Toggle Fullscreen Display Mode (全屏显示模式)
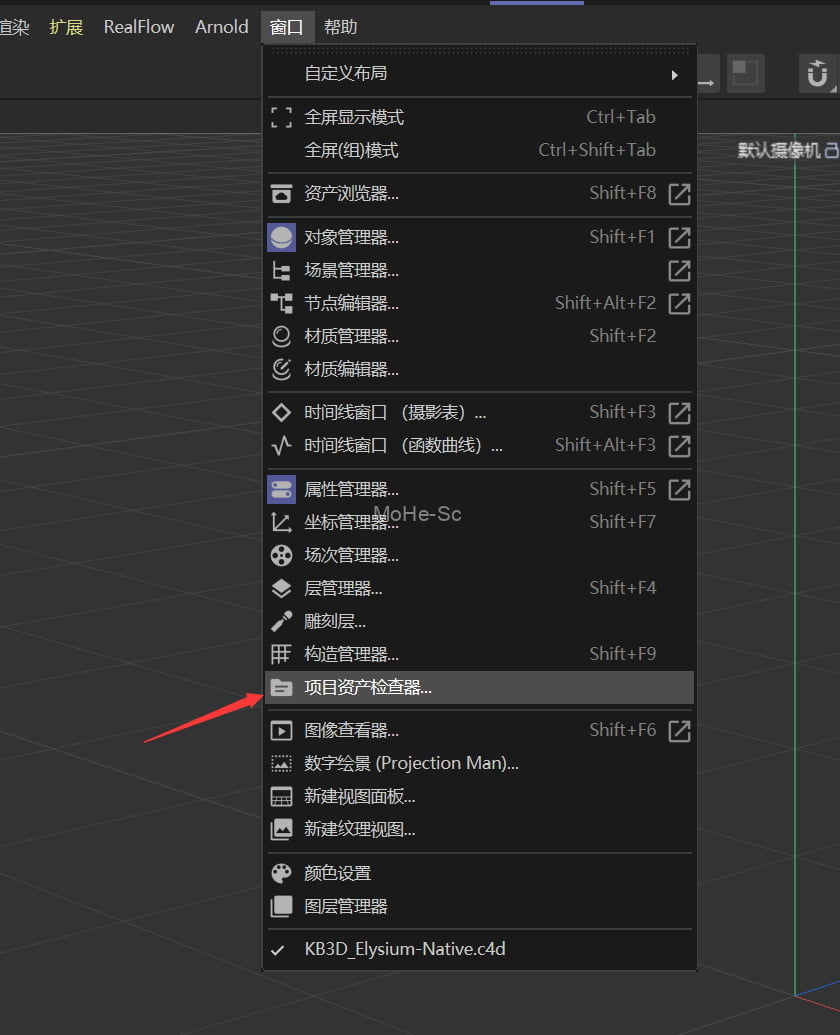 (354, 117)
